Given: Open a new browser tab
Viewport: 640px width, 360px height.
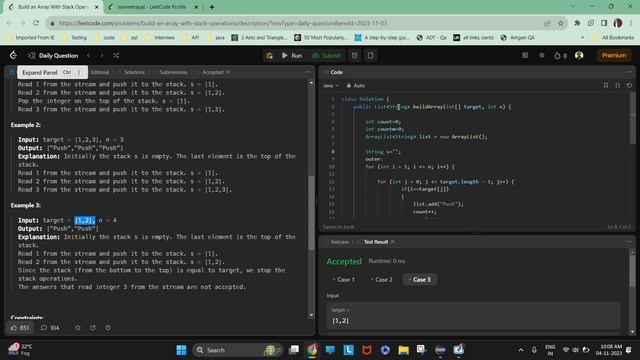Looking at the screenshot, I should tap(212, 7).
